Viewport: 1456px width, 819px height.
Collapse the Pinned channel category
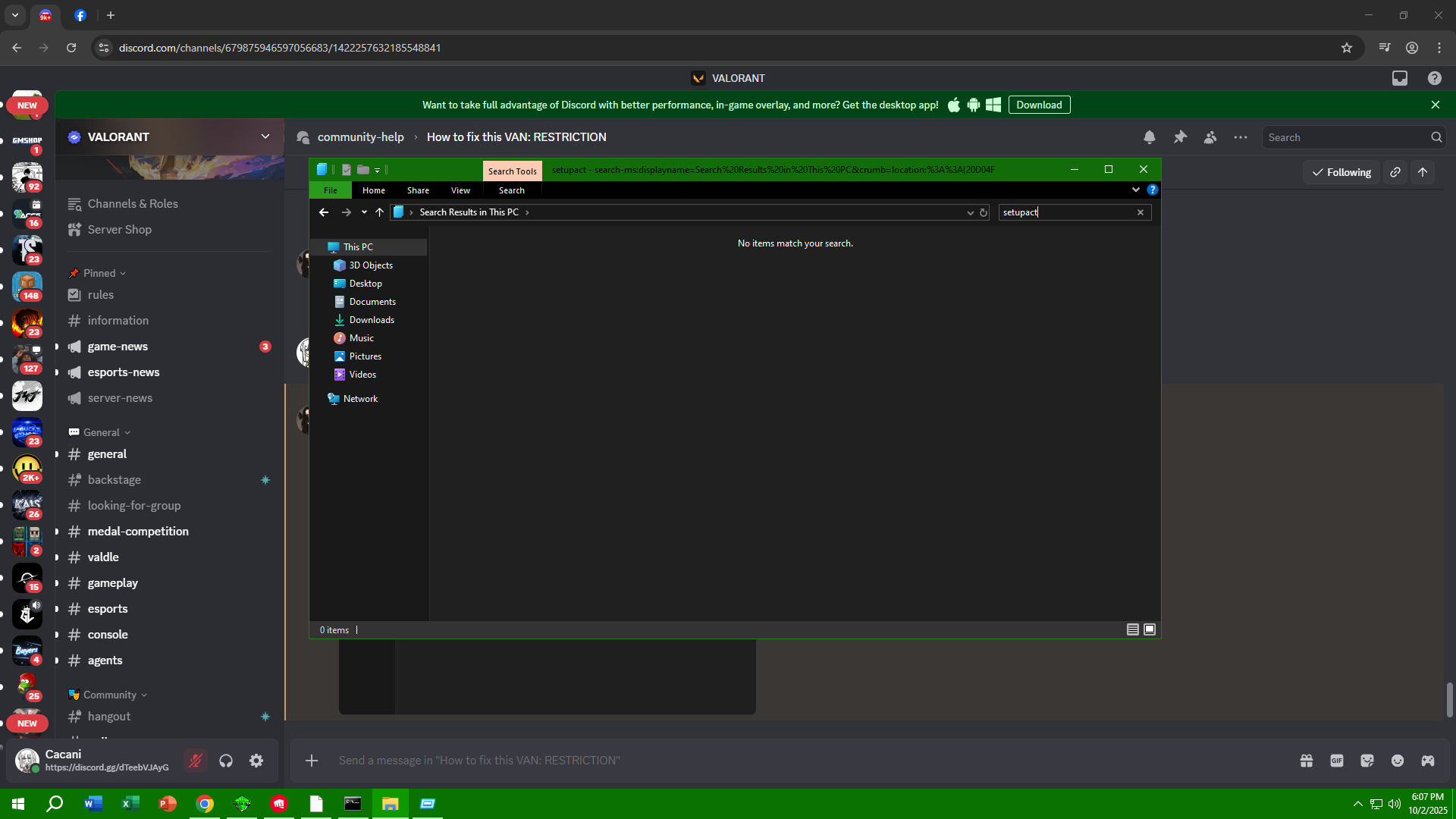(99, 273)
